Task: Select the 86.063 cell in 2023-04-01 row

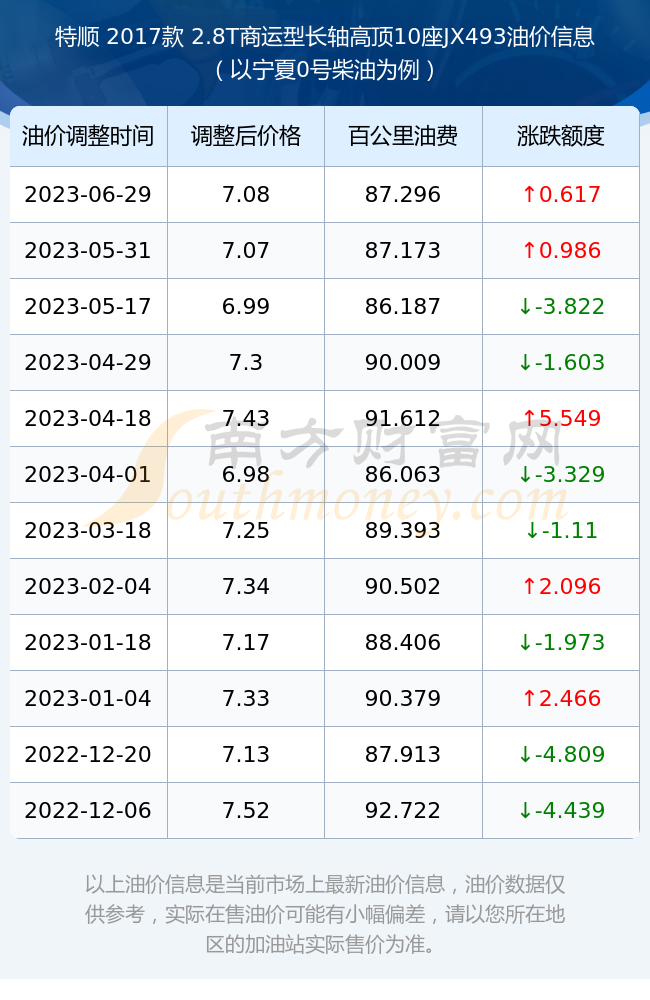Action: coord(403,474)
